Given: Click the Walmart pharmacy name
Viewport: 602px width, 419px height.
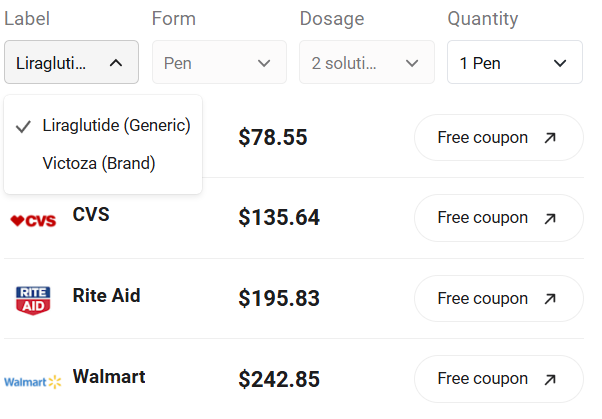Looking at the screenshot, I should pos(109,377).
